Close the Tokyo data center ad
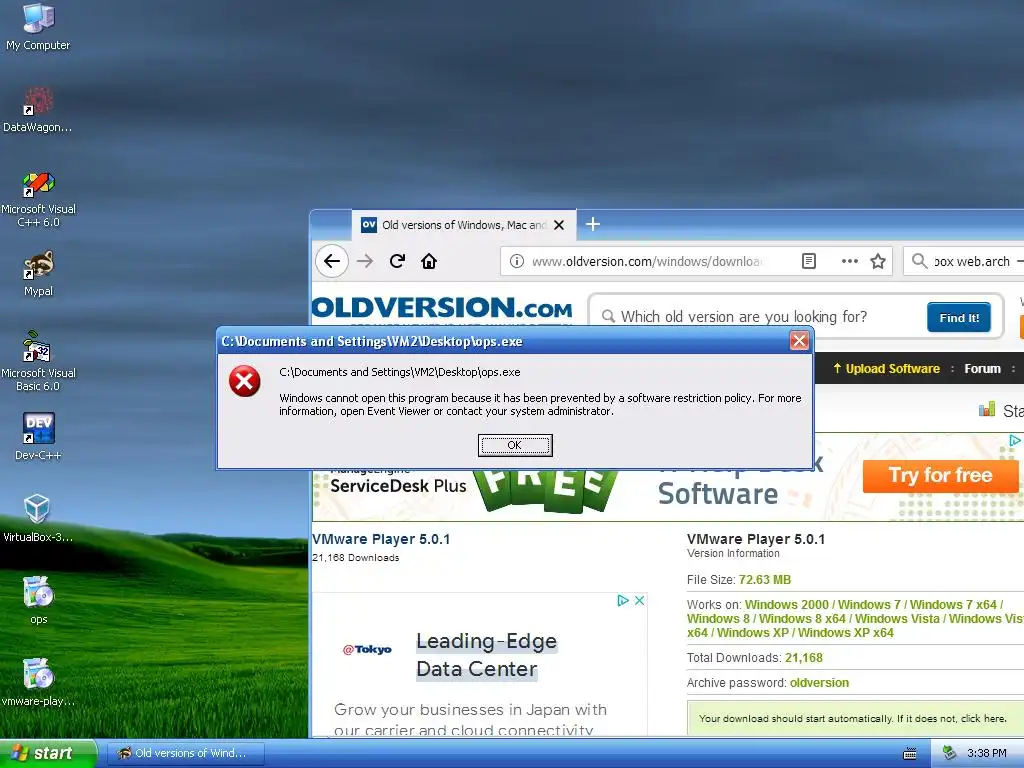Viewport: 1024px width, 768px height. click(639, 600)
